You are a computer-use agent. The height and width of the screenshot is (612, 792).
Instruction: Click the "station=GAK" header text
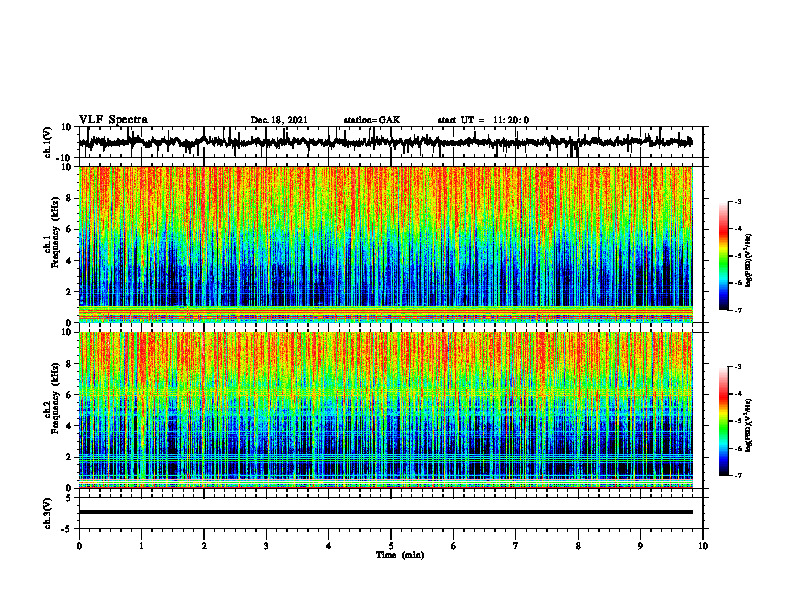pos(372,120)
